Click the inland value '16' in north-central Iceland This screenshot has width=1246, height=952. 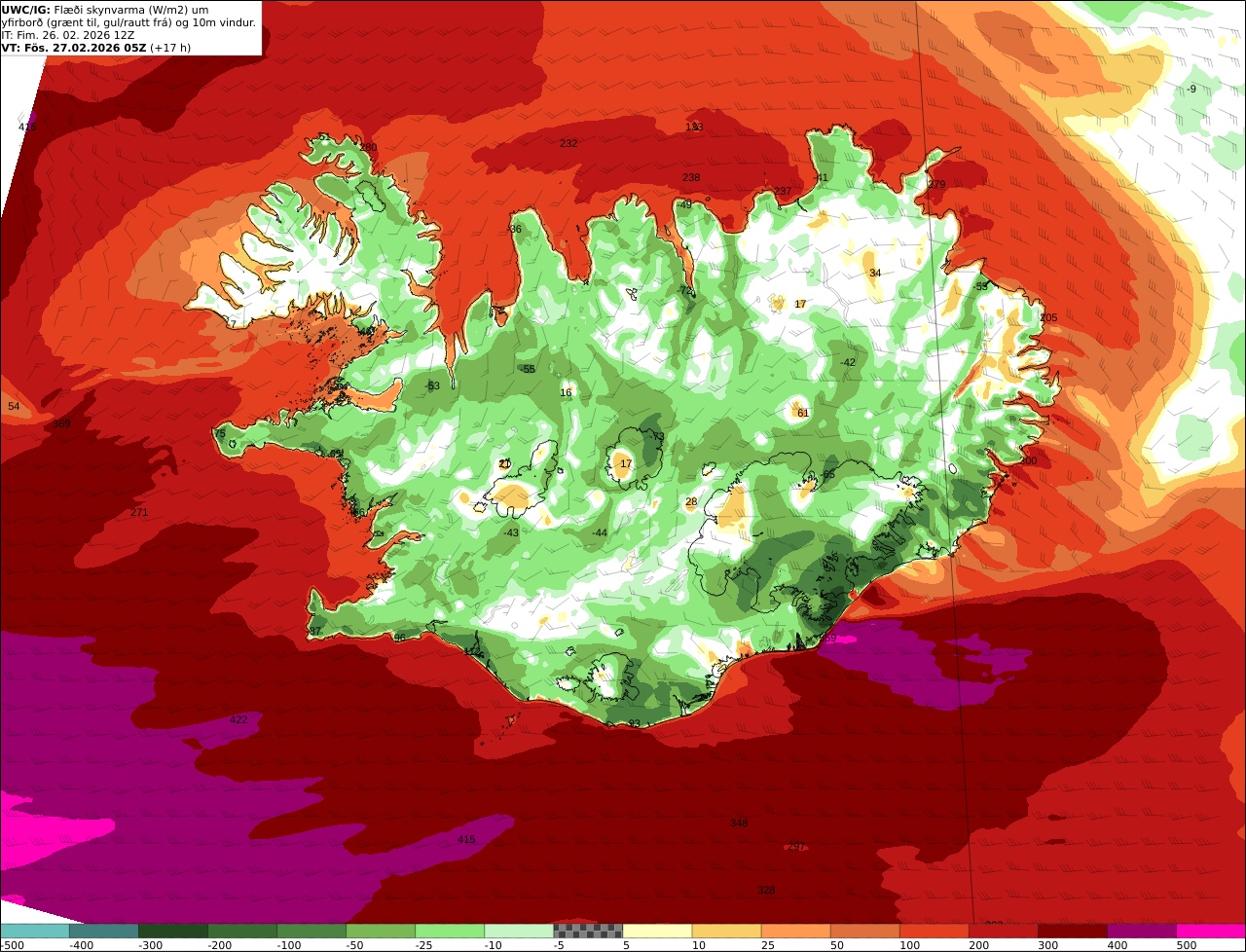click(x=566, y=393)
